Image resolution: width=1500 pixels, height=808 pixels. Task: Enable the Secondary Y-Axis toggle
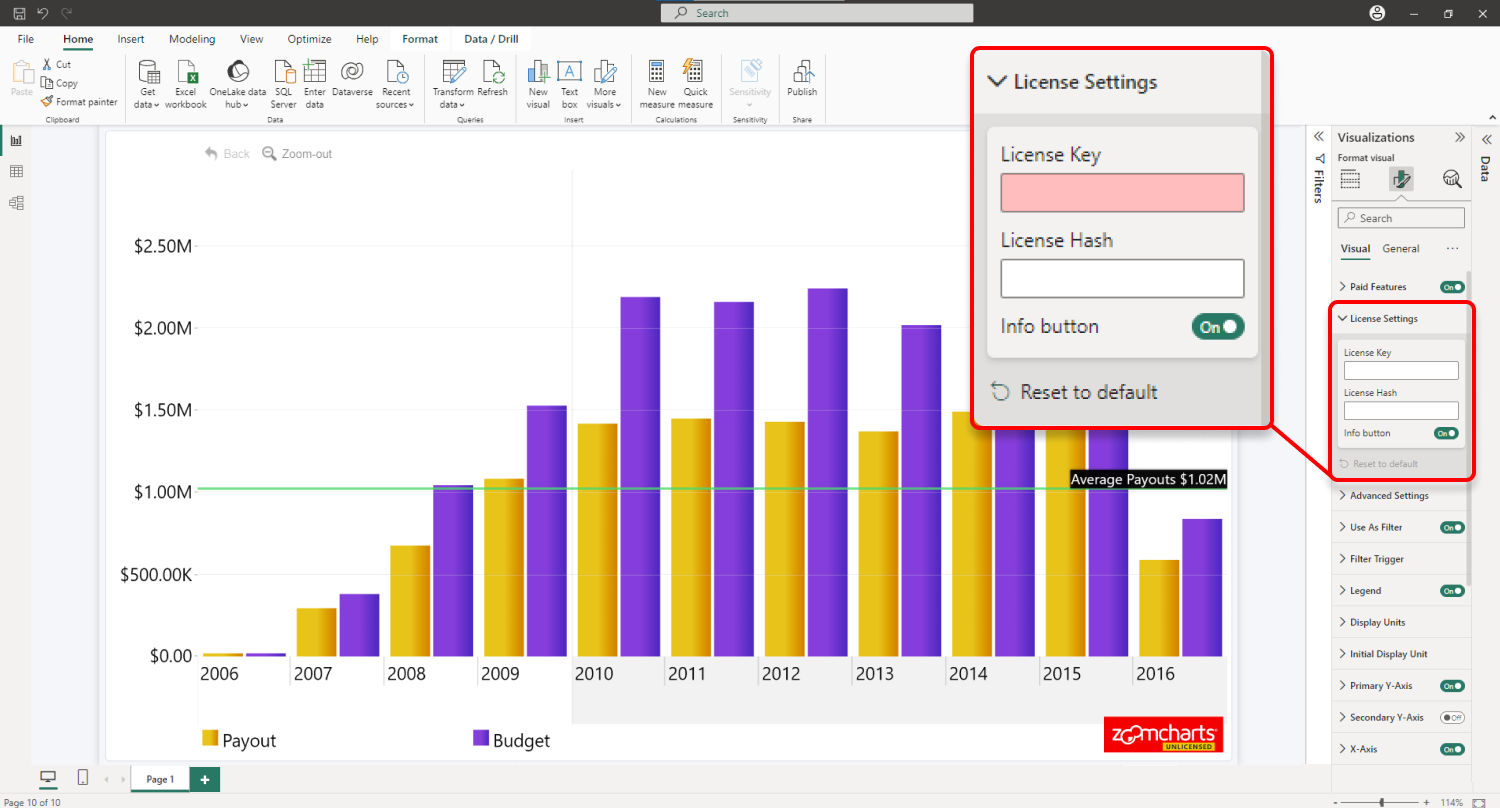click(x=1452, y=717)
